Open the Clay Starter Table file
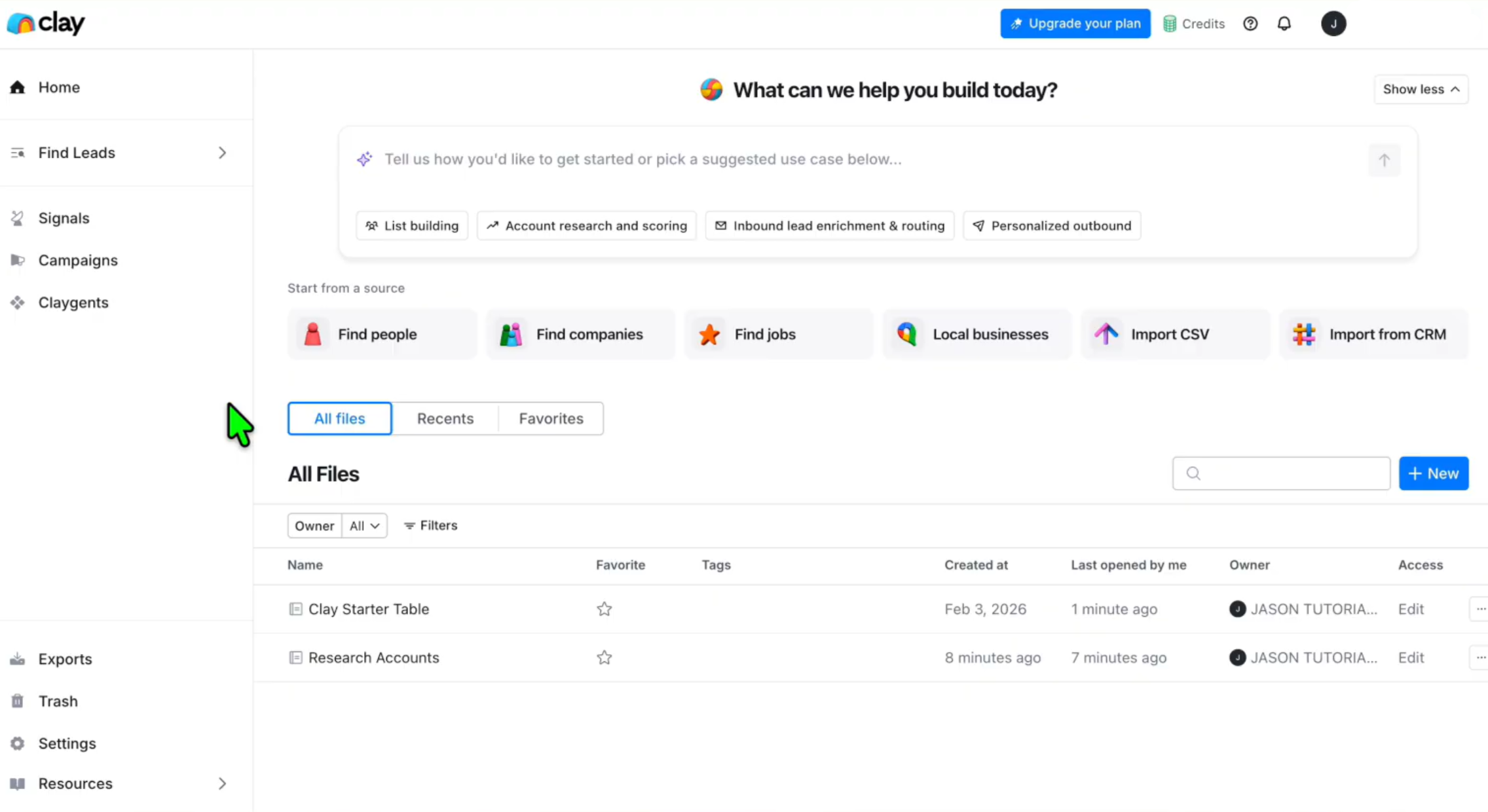The width and height of the screenshot is (1488, 812). pos(369,609)
